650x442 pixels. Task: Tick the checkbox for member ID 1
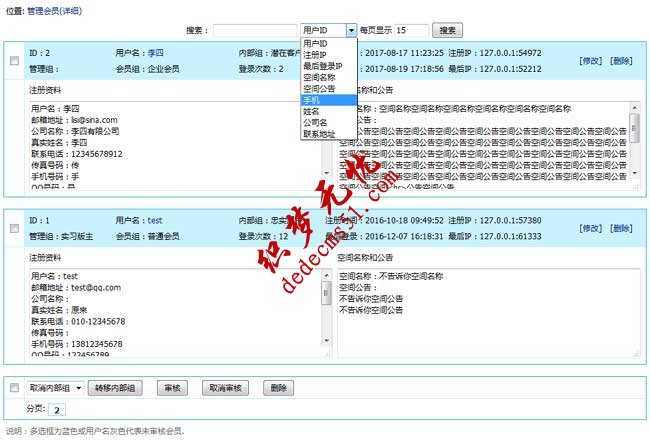15,228
